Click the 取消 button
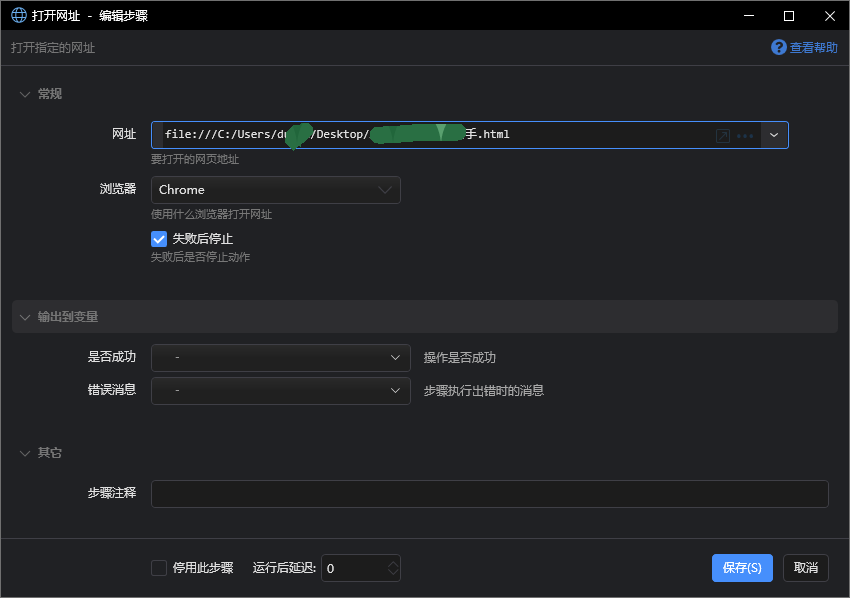The height and width of the screenshot is (598, 850). point(805,568)
